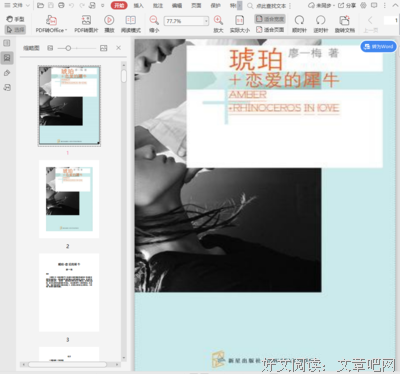
Task: Click the thumbnail panel icon in sidebar
Action: [x=7, y=58]
